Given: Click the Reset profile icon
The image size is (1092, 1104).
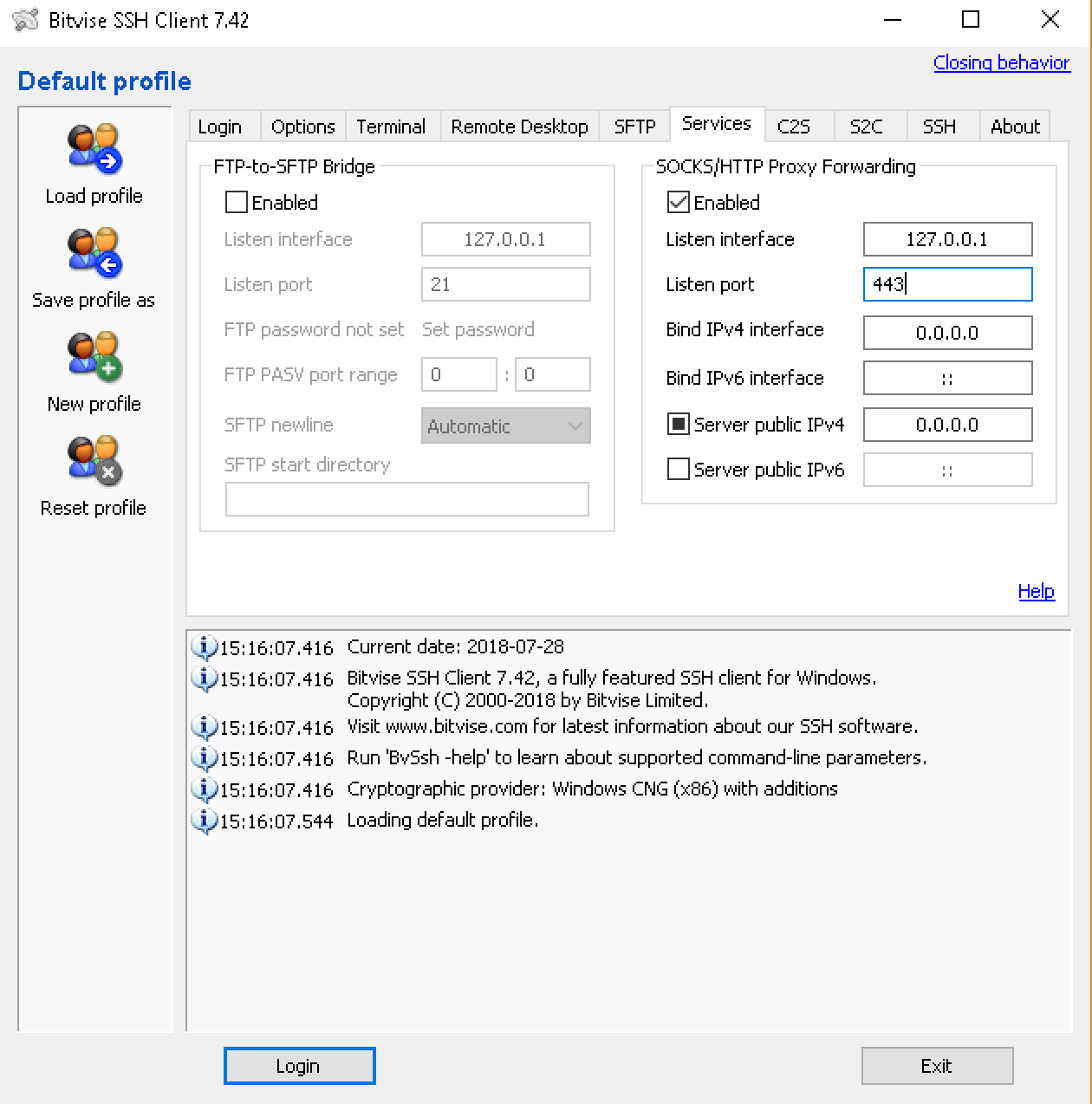Looking at the screenshot, I should click(94, 460).
